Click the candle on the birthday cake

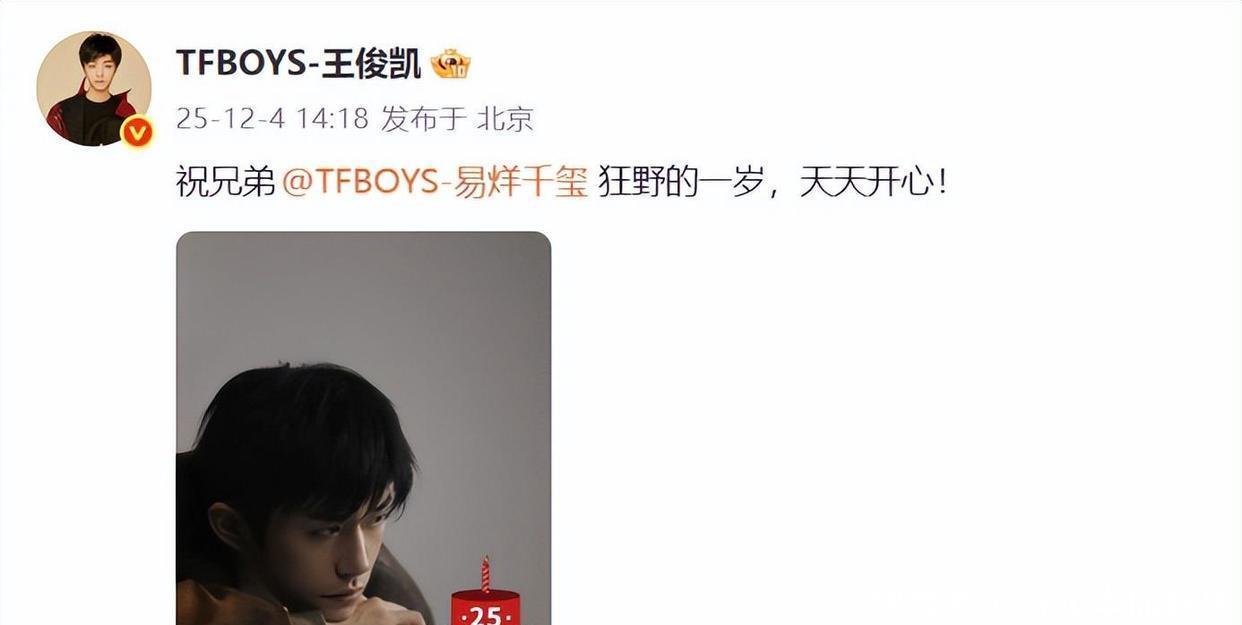click(x=485, y=574)
